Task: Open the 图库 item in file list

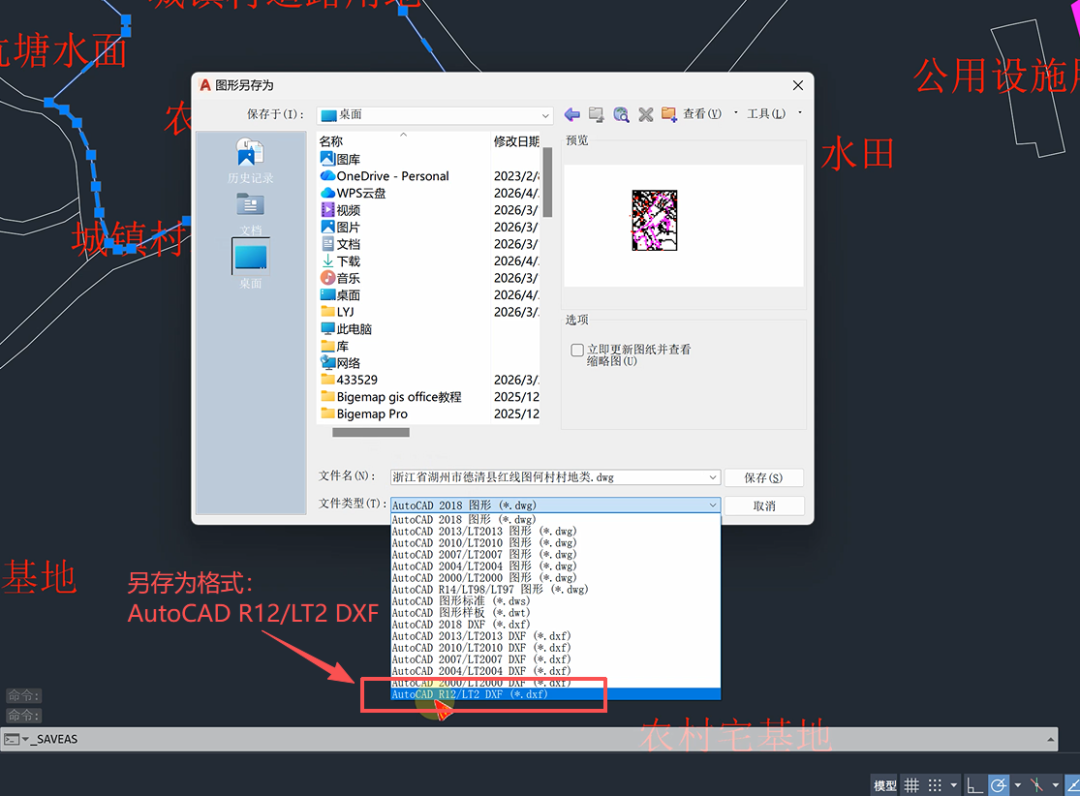Action: point(340,159)
